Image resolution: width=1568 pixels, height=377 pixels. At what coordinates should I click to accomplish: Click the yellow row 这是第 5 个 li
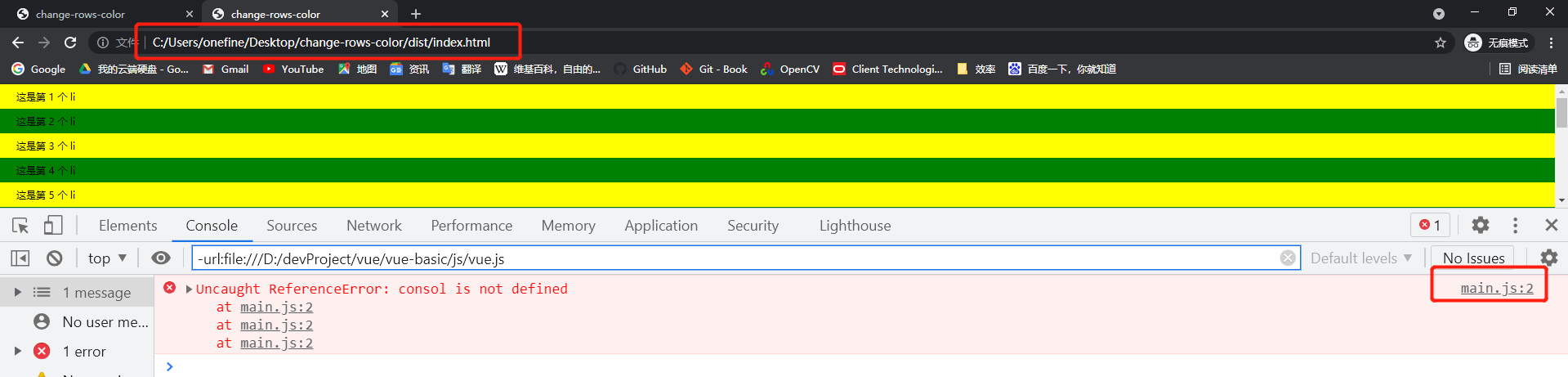coord(777,195)
